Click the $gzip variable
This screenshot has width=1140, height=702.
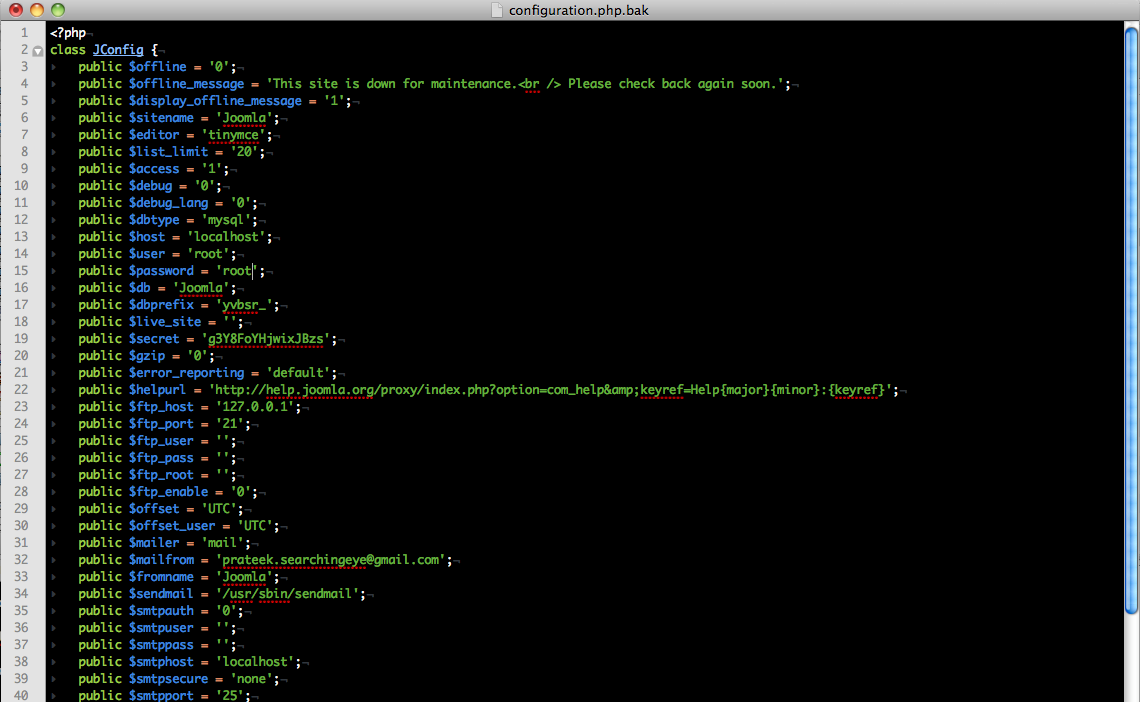point(147,355)
